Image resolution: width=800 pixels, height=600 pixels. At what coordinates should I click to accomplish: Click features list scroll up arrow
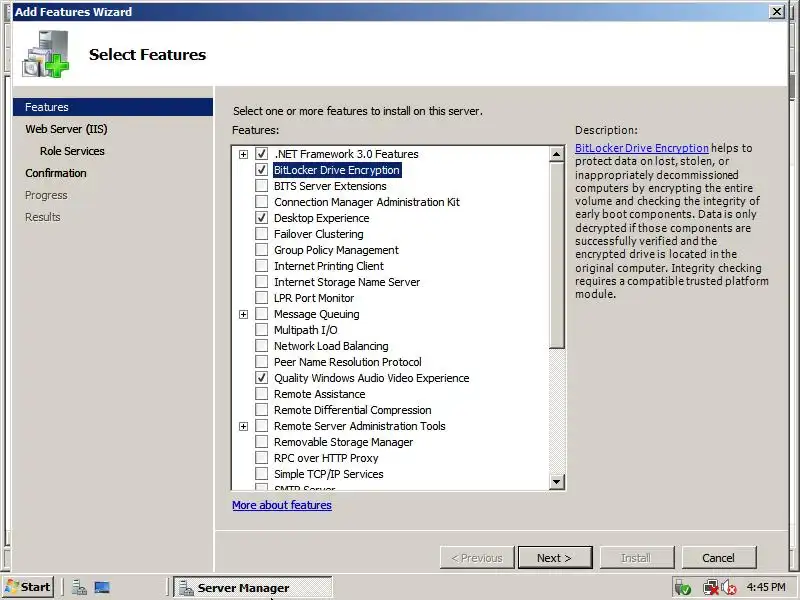pos(557,154)
